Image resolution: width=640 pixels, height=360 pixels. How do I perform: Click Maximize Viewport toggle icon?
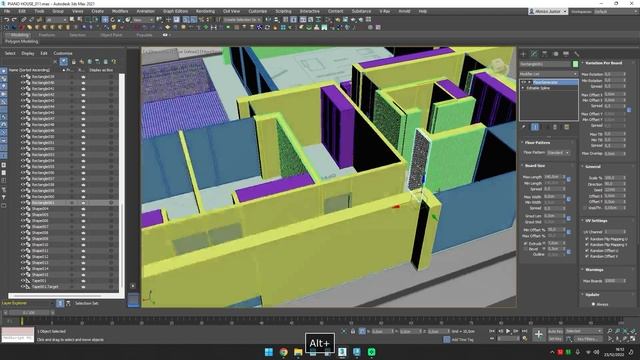633,339
